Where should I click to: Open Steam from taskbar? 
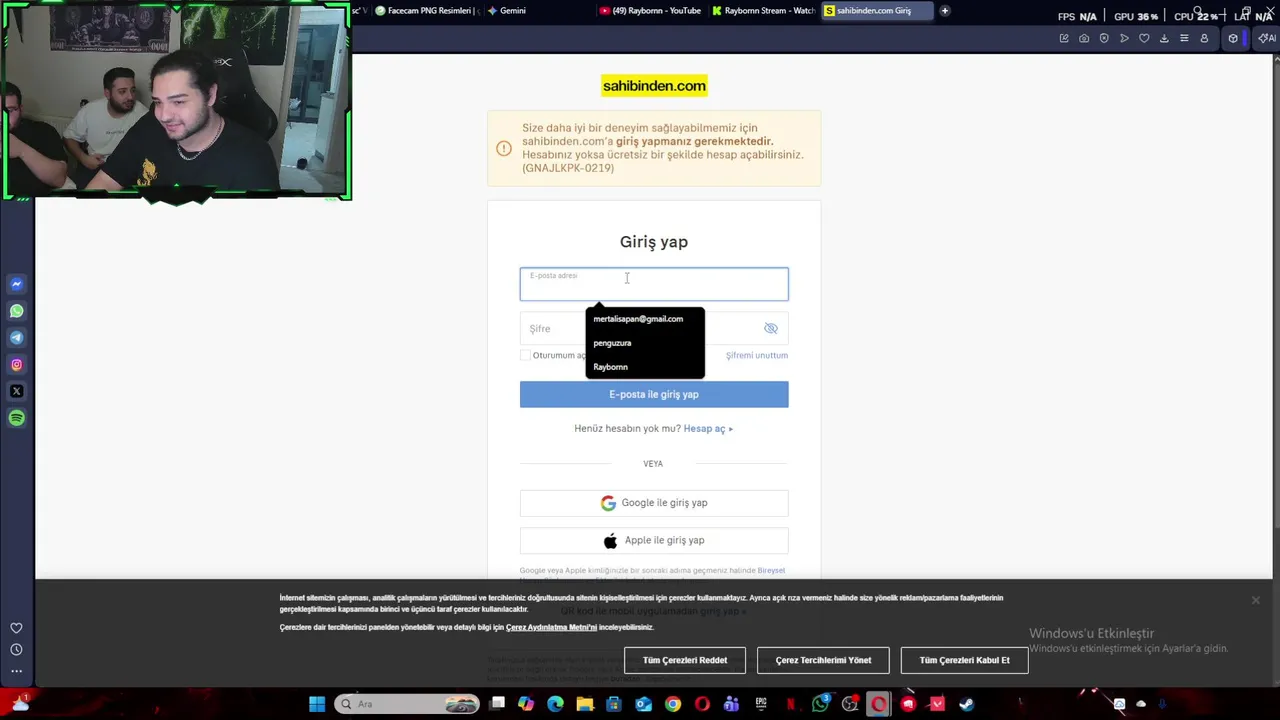click(x=966, y=704)
